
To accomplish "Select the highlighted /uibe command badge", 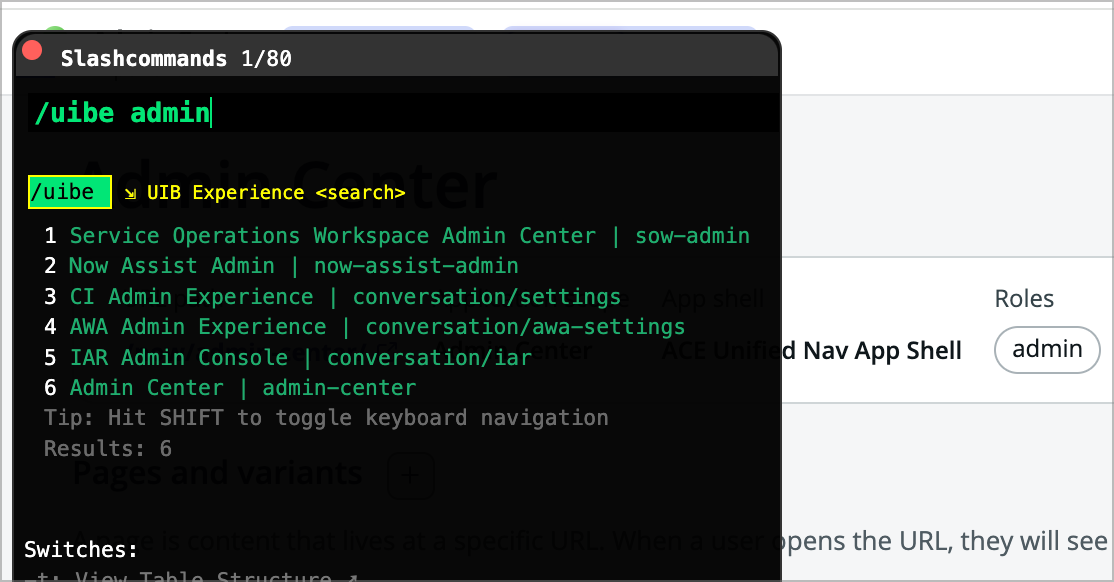I will click(x=69, y=192).
